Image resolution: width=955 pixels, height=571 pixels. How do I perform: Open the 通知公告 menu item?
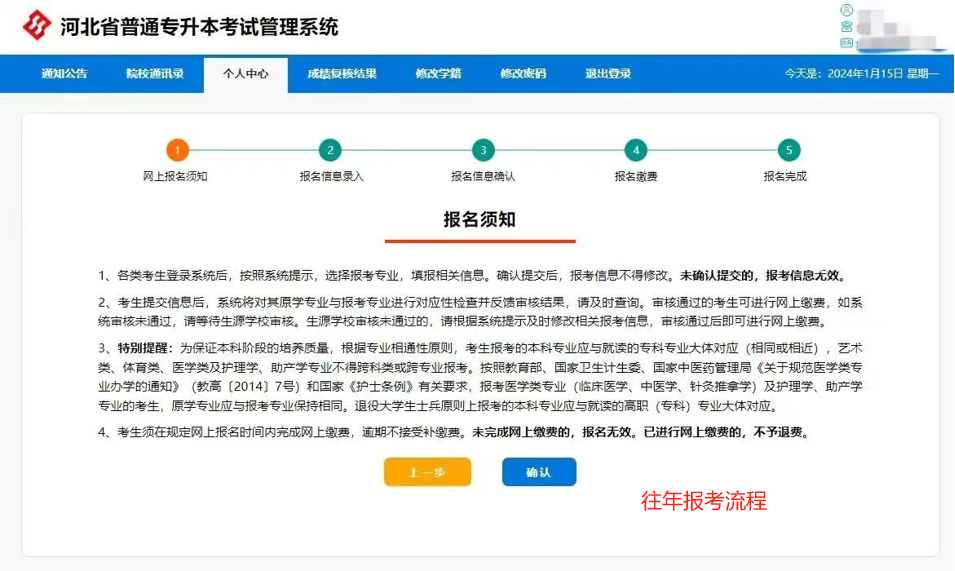pyautogui.click(x=65, y=74)
